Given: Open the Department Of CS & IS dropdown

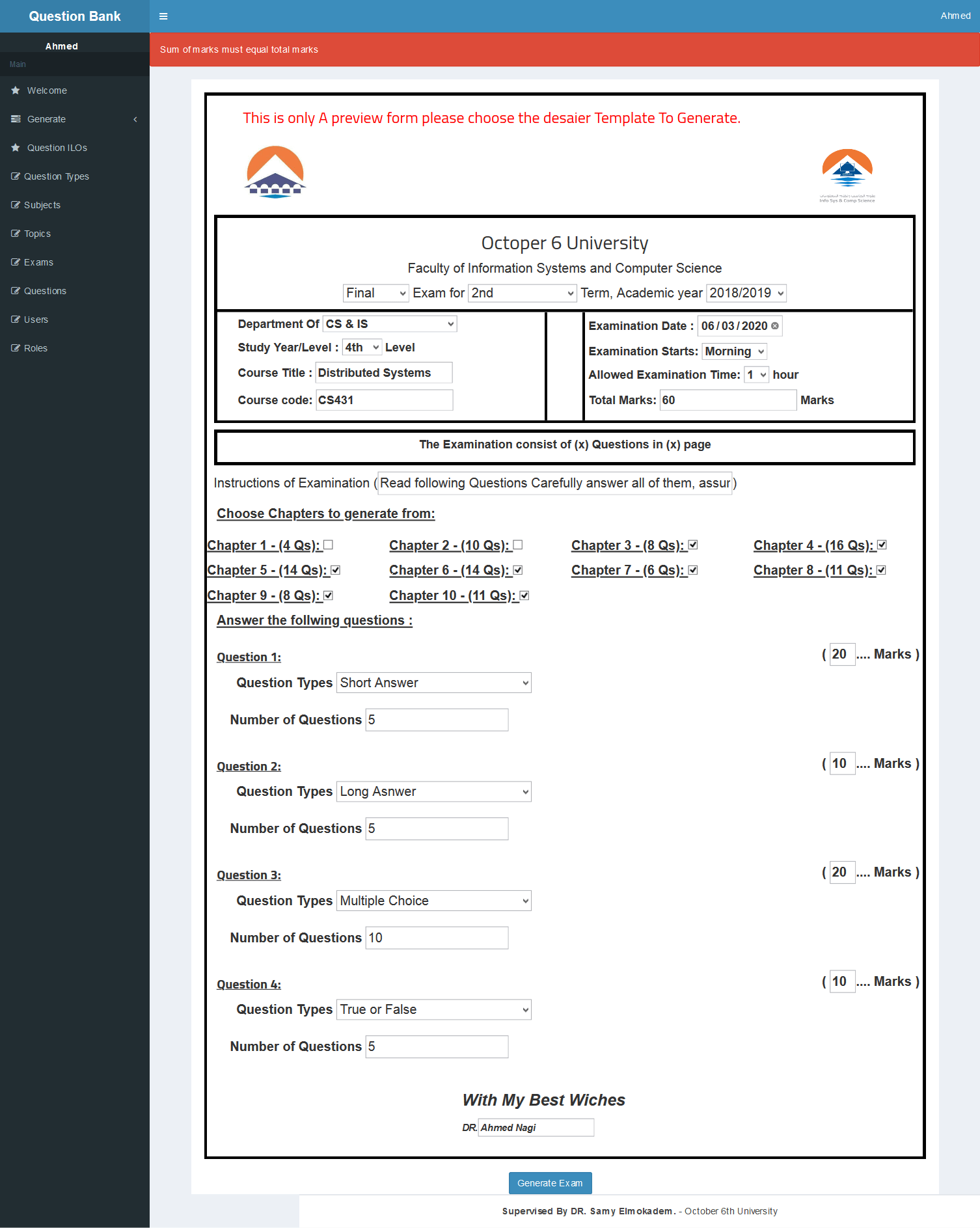Looking at the screenshot, I should coord(390,324).
